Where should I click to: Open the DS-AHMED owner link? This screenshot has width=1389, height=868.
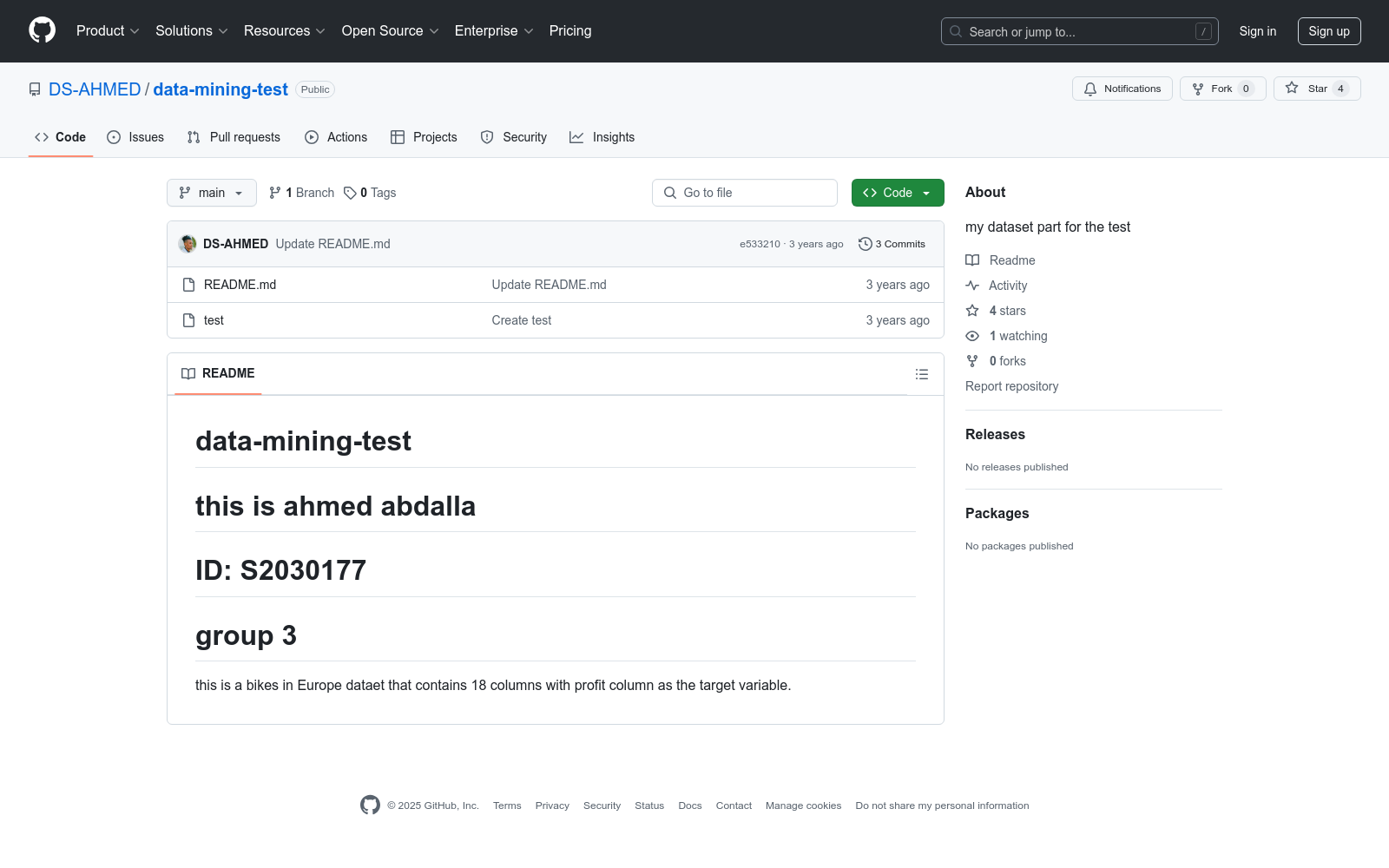click(95, 89)
